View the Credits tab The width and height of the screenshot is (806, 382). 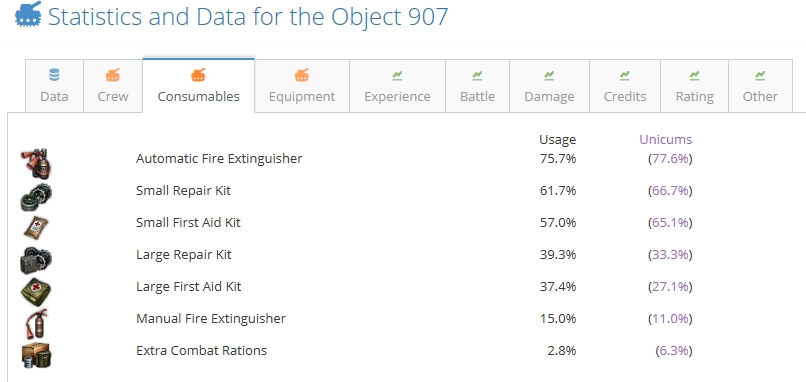(x=625, y=86)
